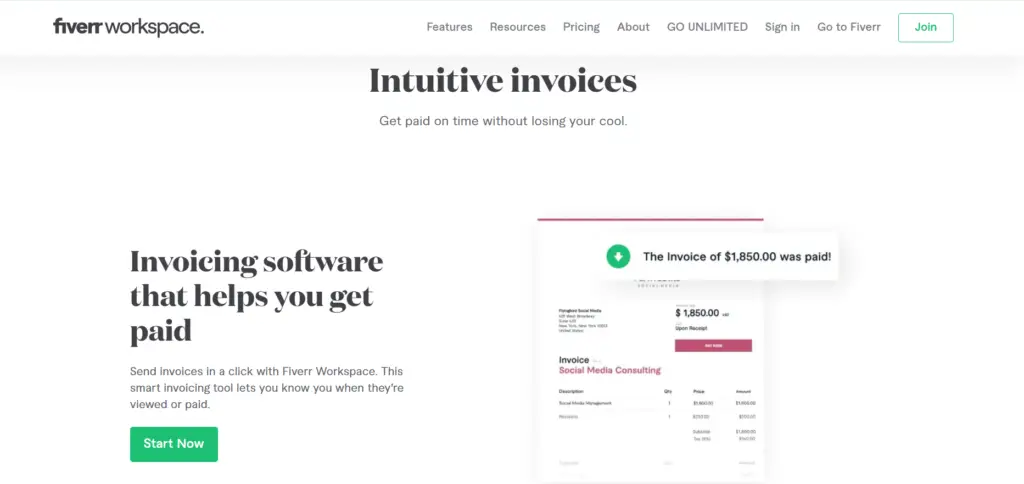The width and height of the screenshot is (1024, 484).
Task: Open the About menu item
Action: [x=633, y=27]
